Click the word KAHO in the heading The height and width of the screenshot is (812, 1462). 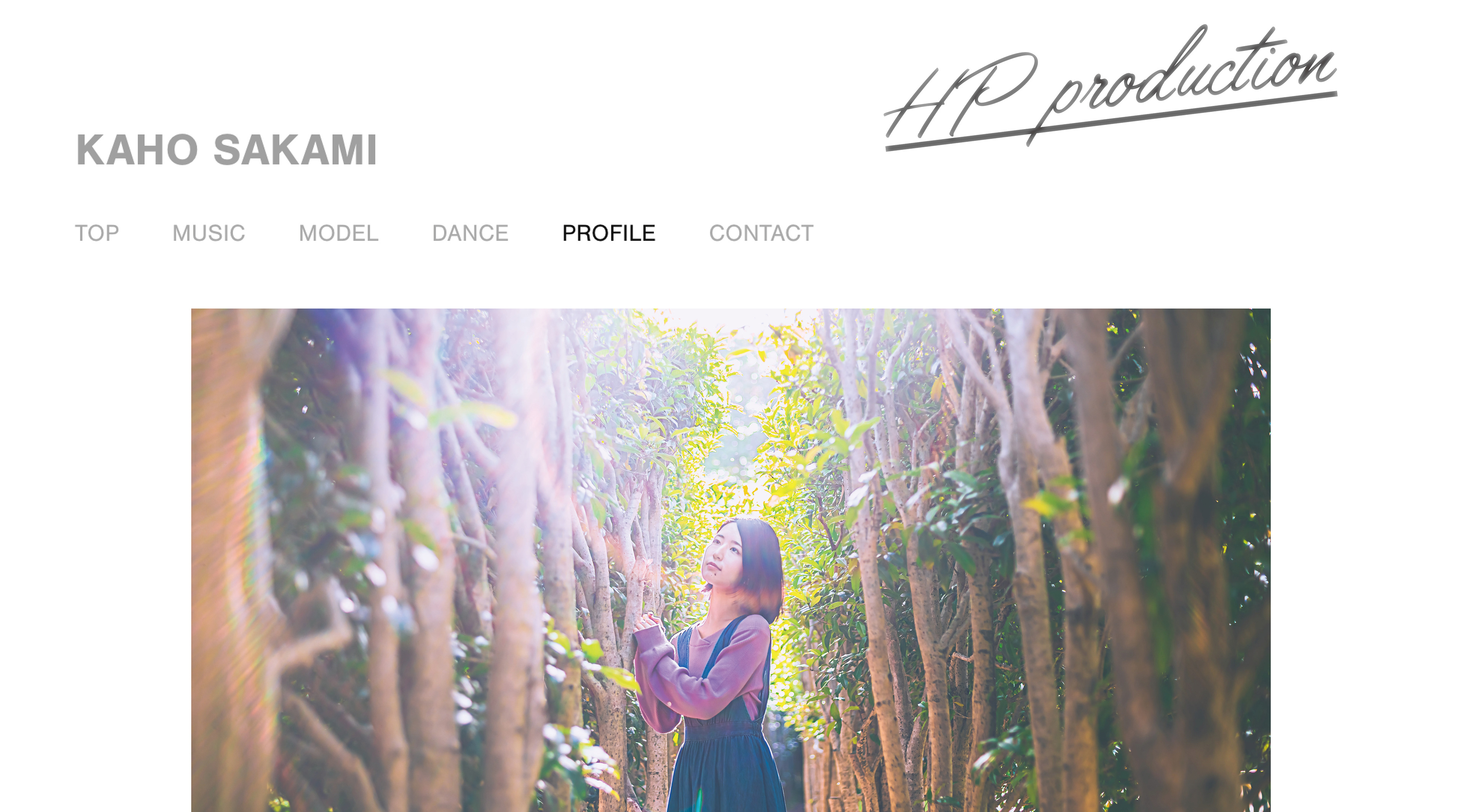[137, 150]
